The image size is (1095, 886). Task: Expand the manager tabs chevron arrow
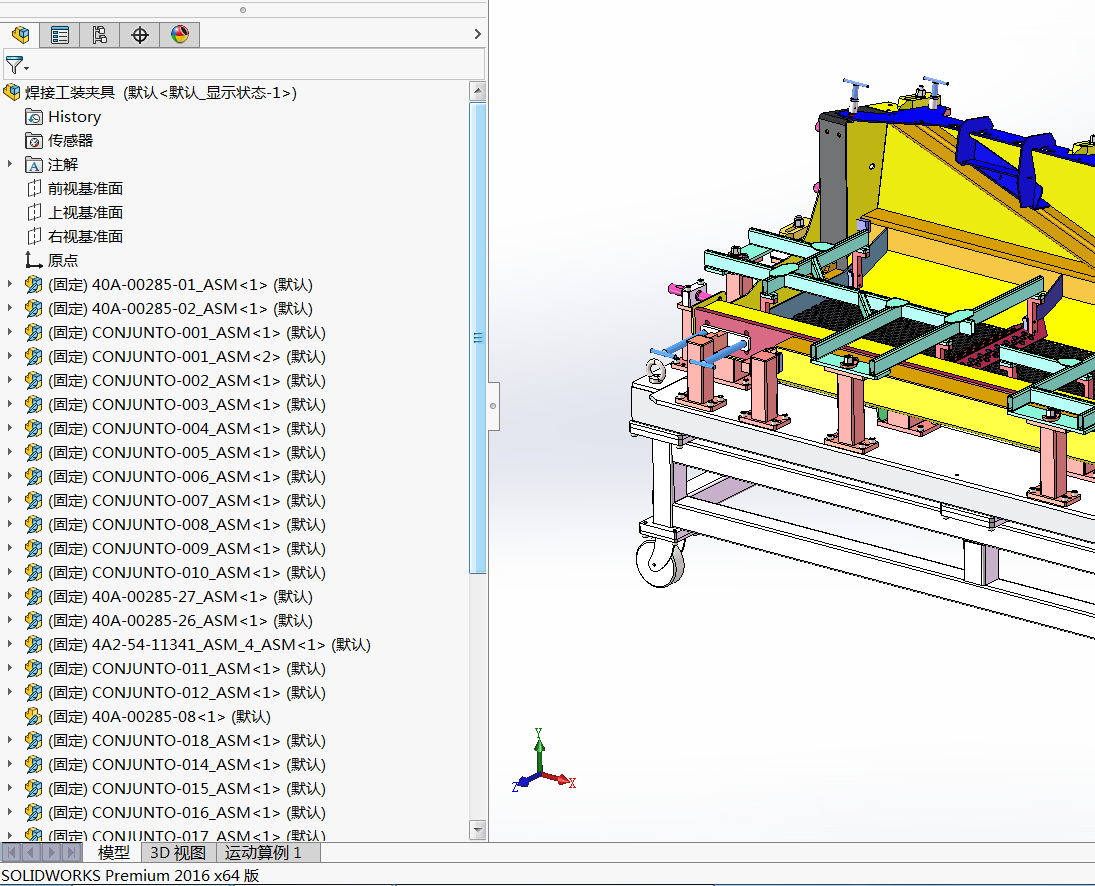click(478, 34)
